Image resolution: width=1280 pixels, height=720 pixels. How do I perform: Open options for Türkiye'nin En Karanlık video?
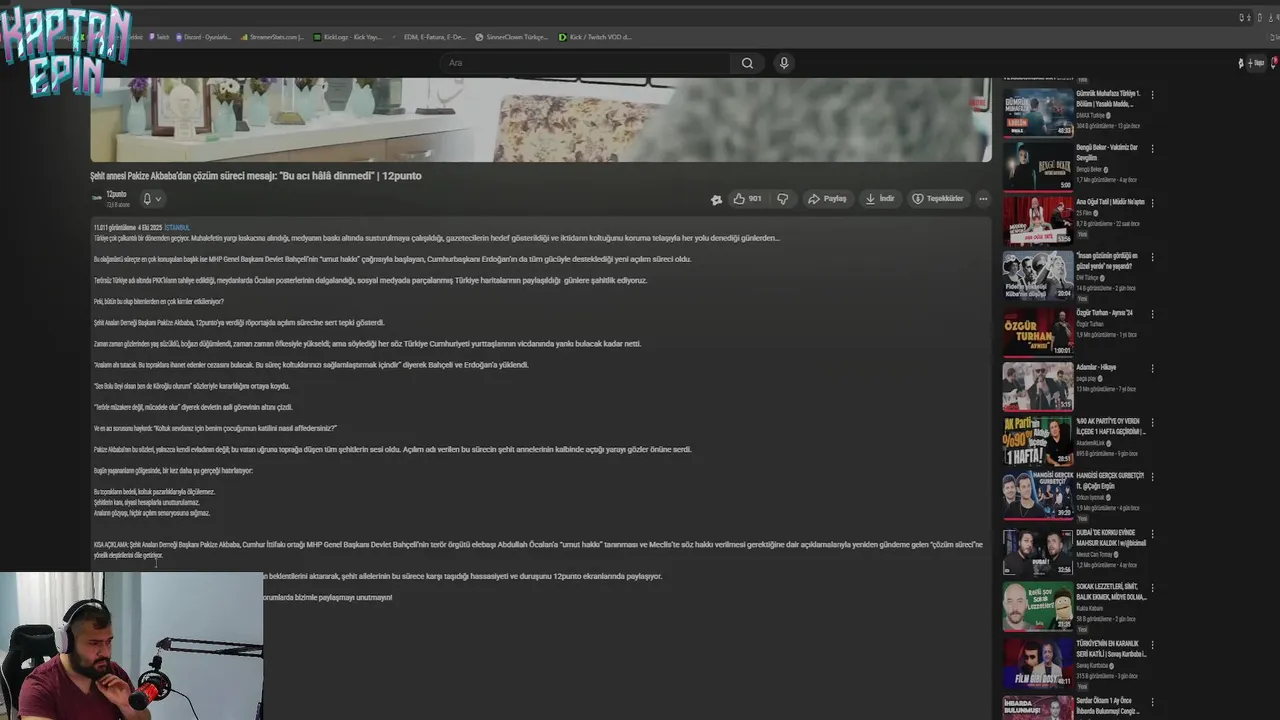[1152, 643]
